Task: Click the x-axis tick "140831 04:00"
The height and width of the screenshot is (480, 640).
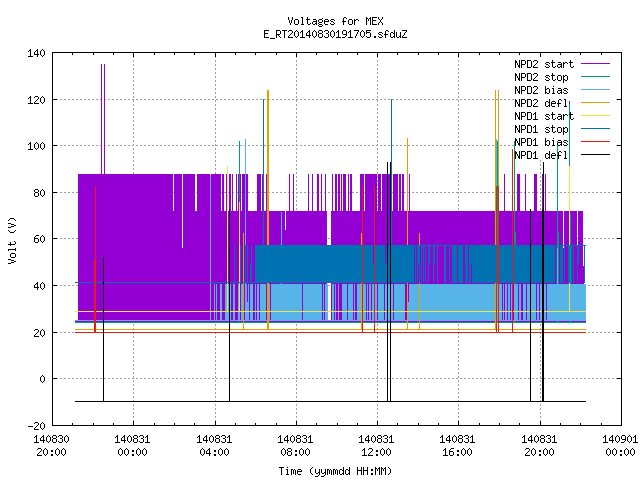Action: (214, 446)
